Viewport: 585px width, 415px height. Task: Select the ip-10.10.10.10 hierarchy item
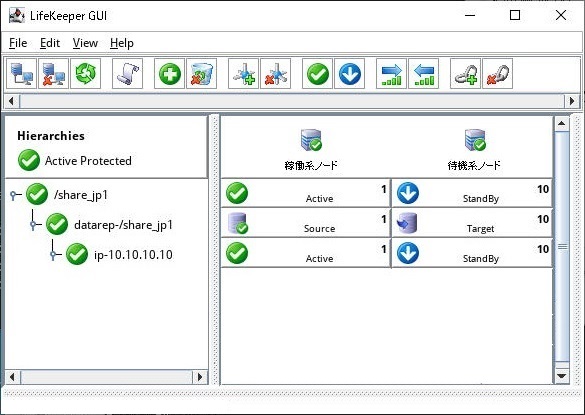pos(133,255)
